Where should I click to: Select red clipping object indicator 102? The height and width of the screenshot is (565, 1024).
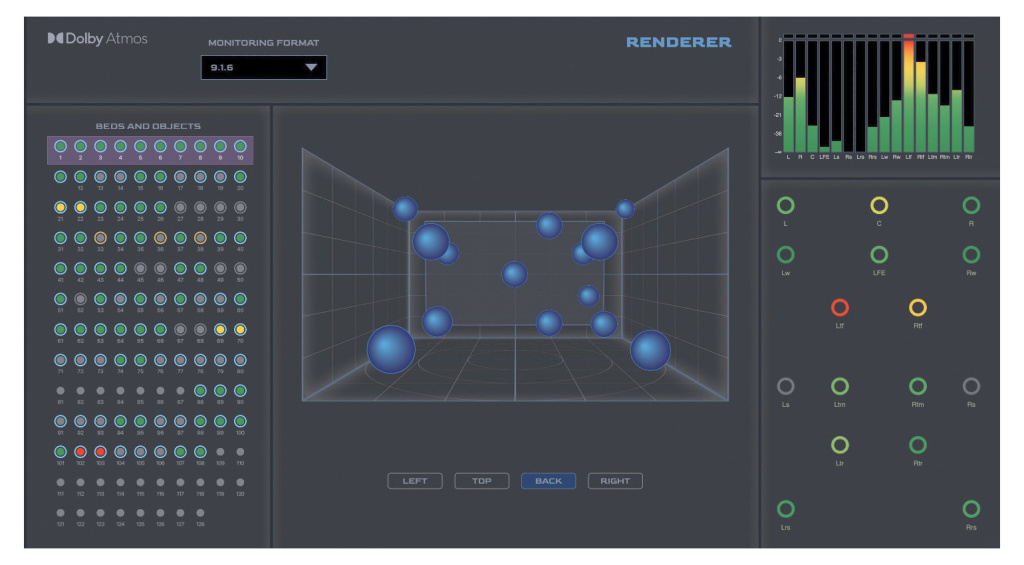[80, 452]
